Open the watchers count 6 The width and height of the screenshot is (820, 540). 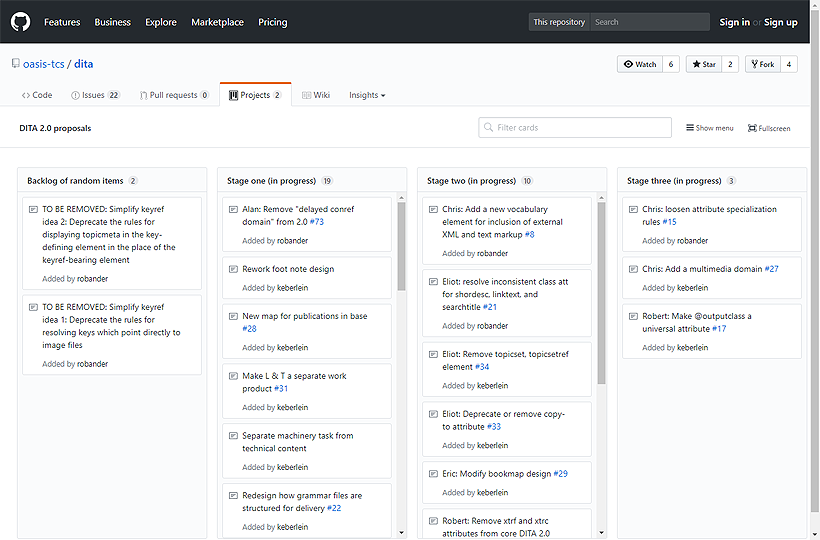click(x=671, y=64)
